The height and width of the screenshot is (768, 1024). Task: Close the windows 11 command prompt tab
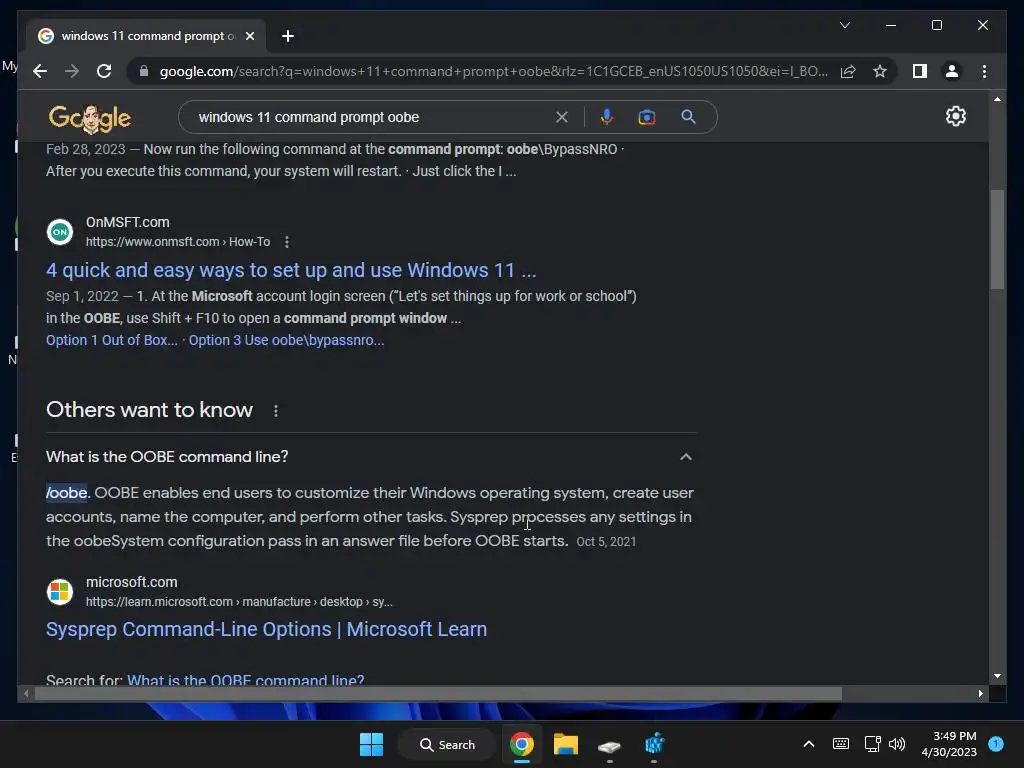point(249,37)
